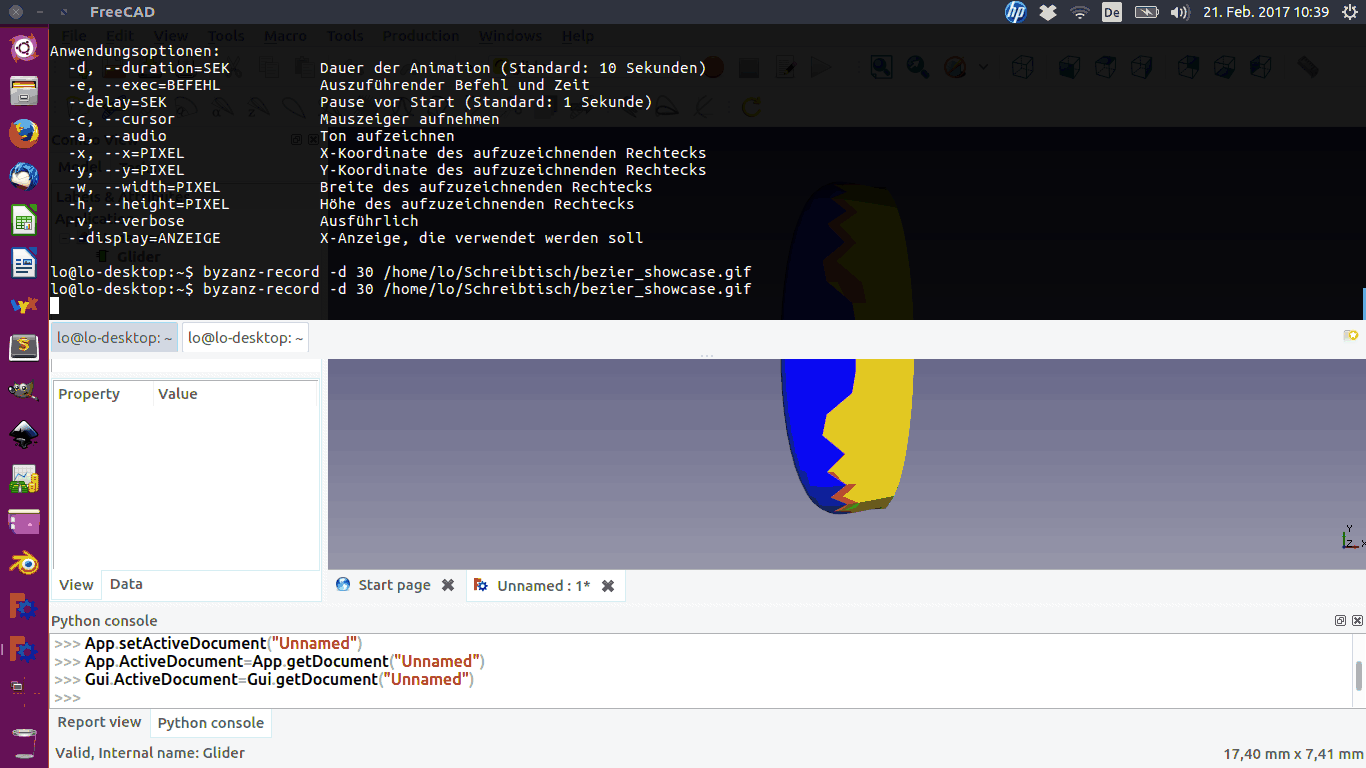Screen dimensions: 1366x768
Task: Open the Dropbox indicator menu
Action: (x=1048, y=12)
